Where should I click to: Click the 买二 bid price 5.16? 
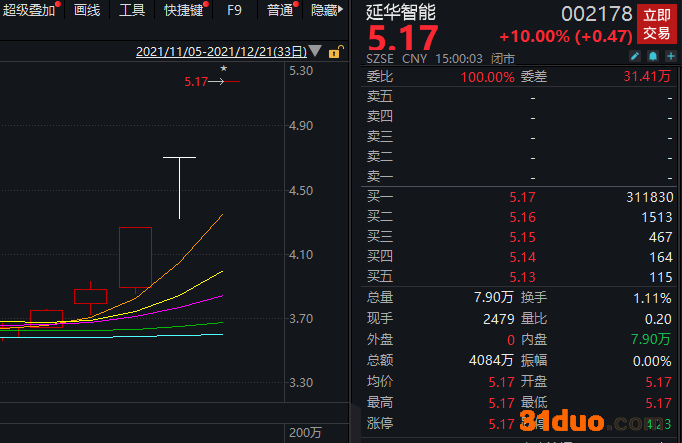click(x=522, y=217)
